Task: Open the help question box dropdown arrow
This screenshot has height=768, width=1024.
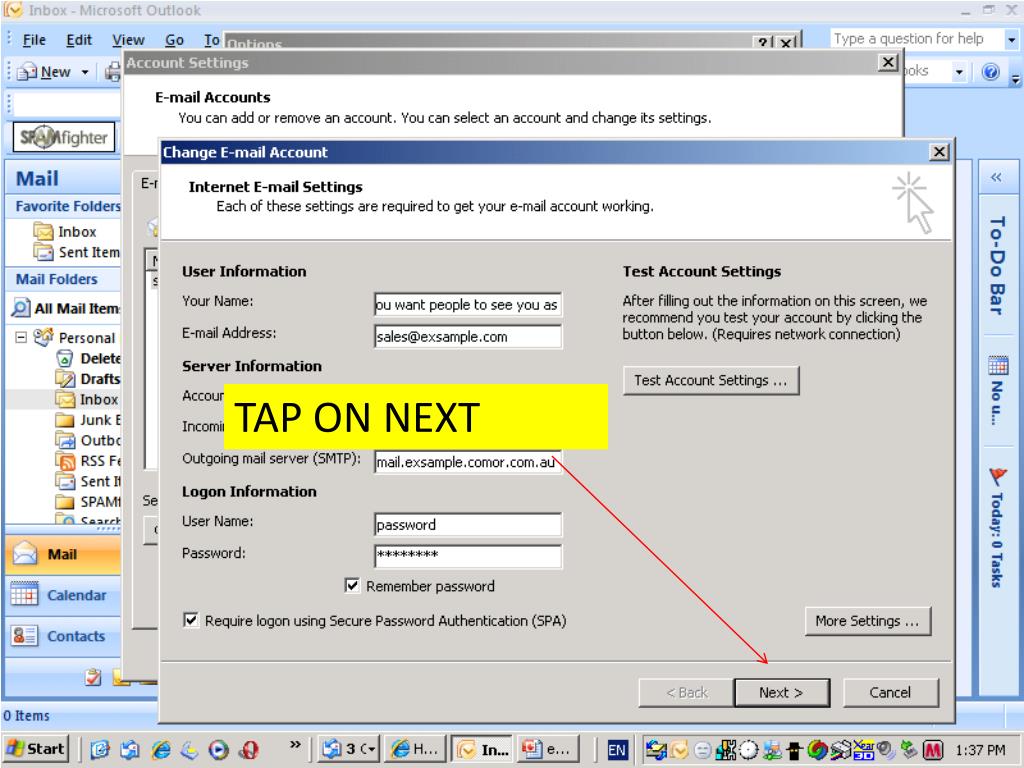Action: [1011, 40]
